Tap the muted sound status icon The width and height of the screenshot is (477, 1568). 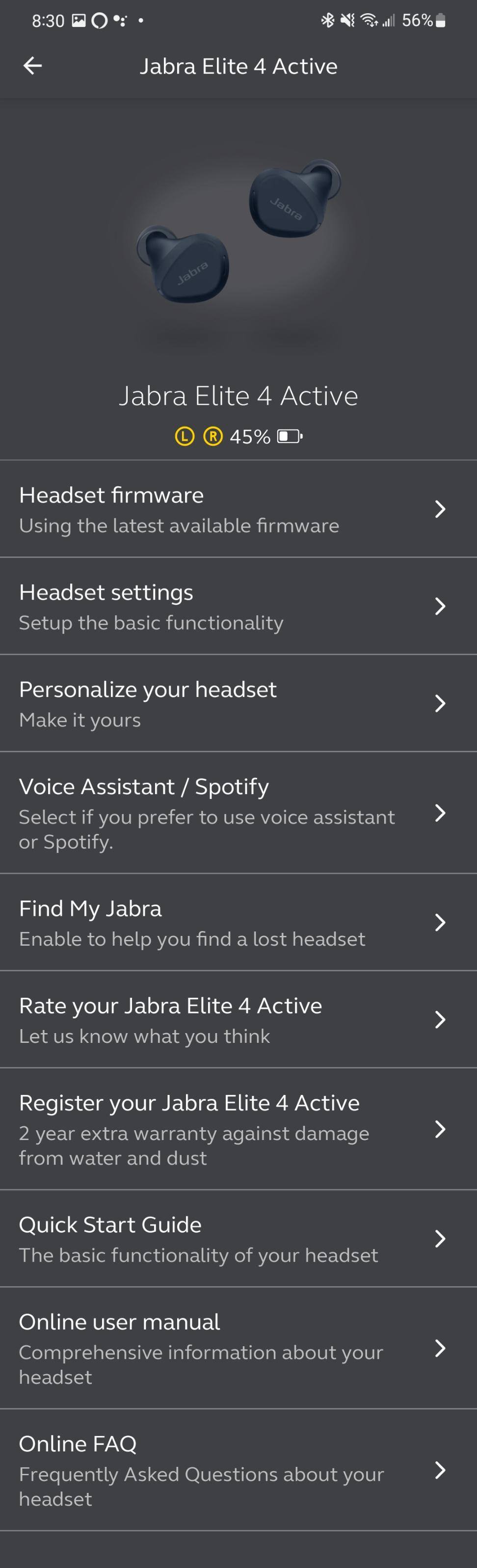347,21
